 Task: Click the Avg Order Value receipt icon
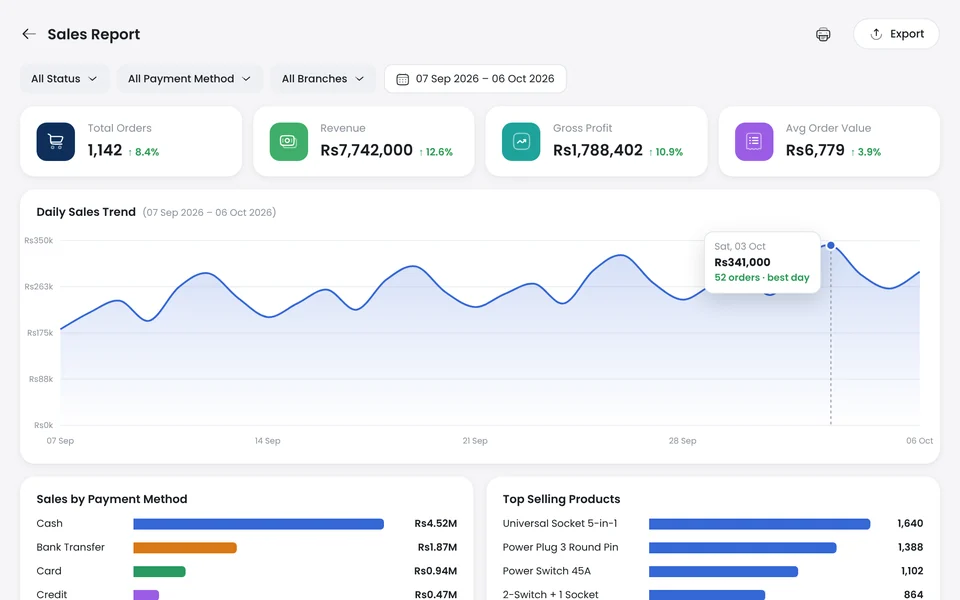(754, 141)
